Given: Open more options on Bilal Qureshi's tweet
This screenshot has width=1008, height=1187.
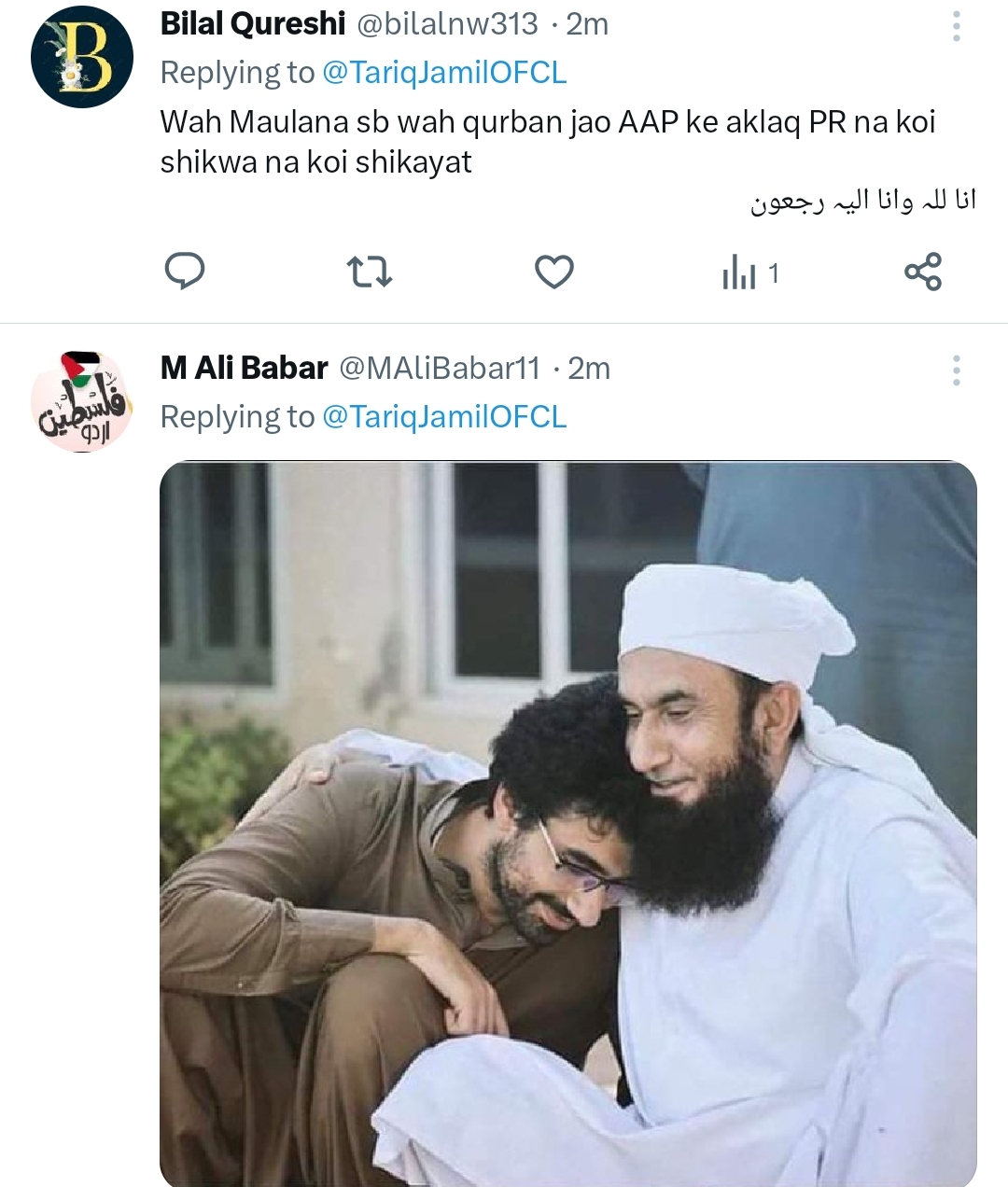Looking at the screenshot, I should point(955,28).
